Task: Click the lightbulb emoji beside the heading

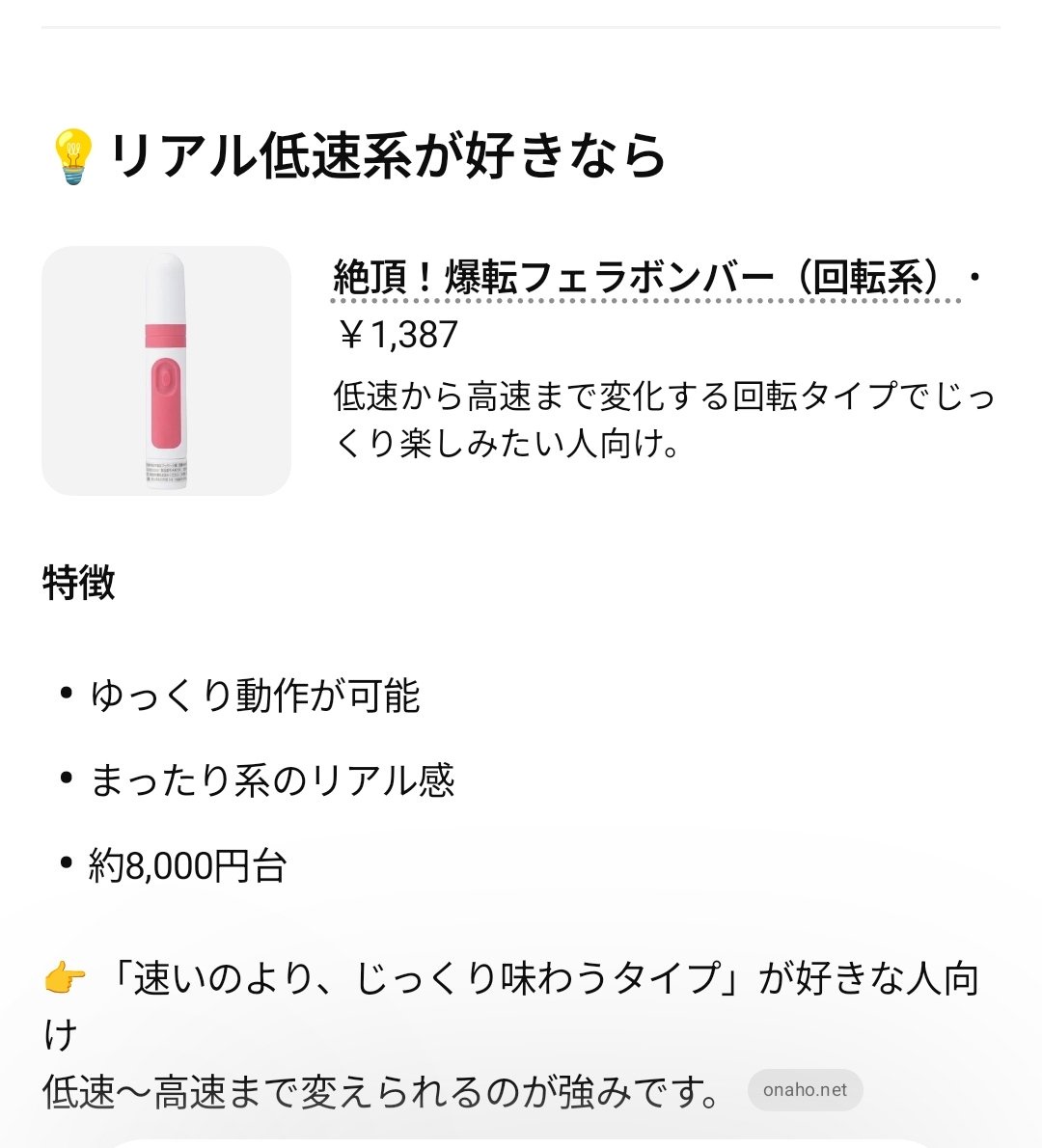Action: pyautogui.click(x=72, y=156)
